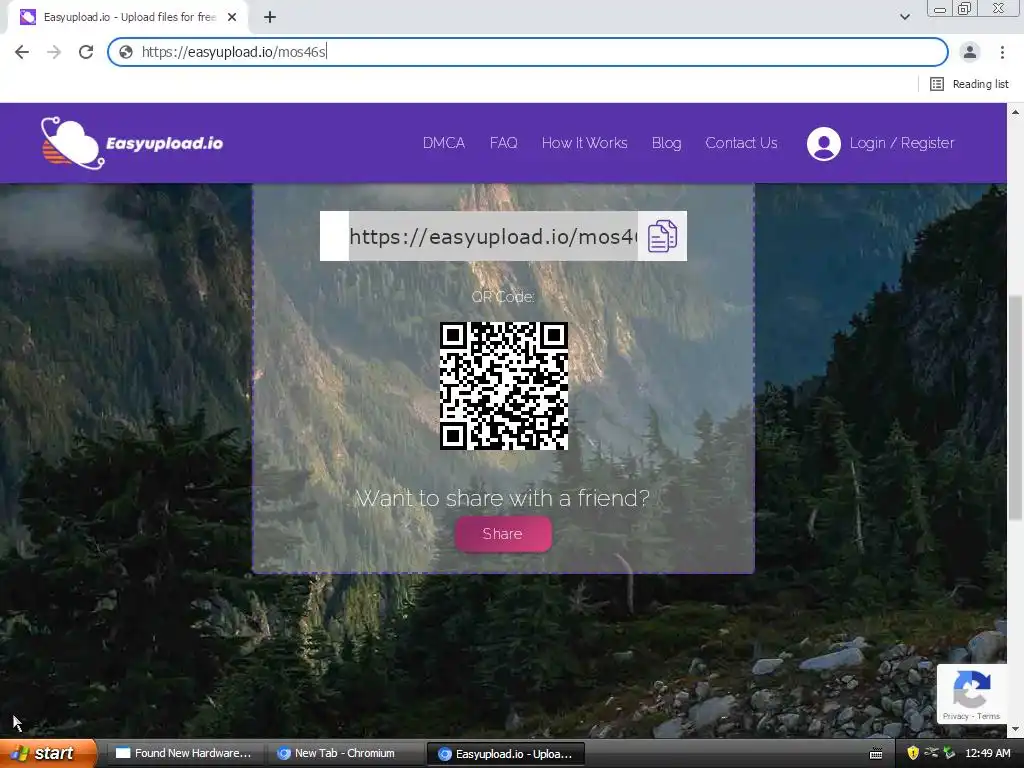
Task: Click the QR code image
Action: click(x=504, y=386)
